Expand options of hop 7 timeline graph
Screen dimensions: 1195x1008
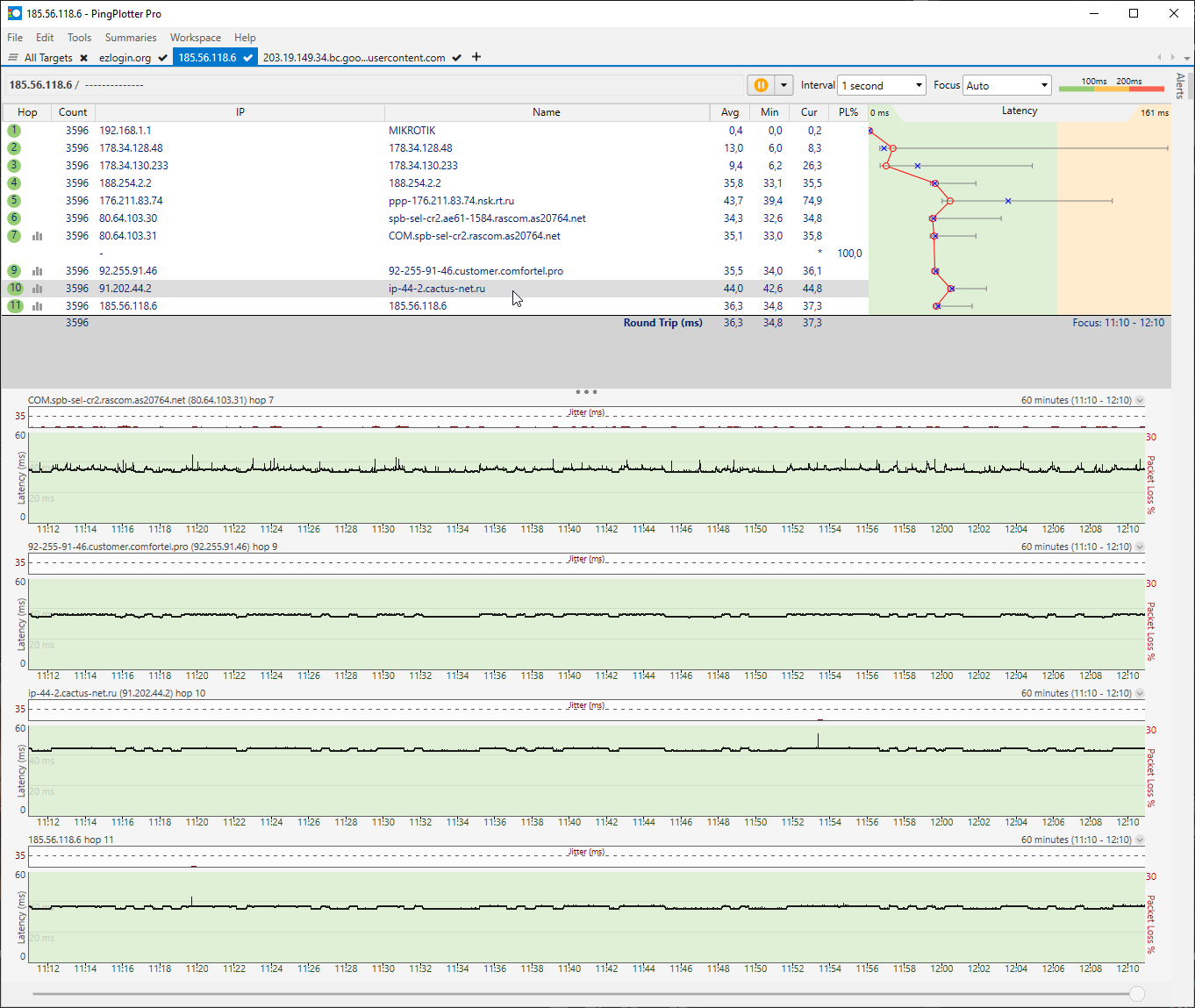click(x=1140, y=400)
